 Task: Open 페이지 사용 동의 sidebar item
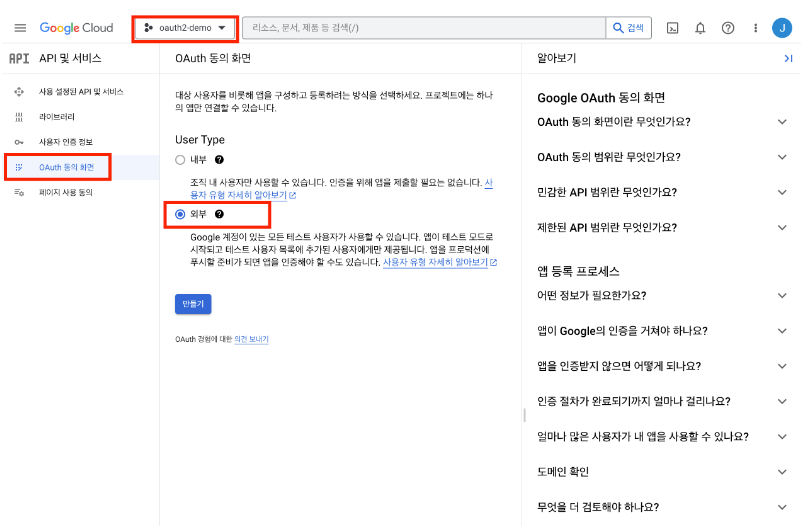80,193
